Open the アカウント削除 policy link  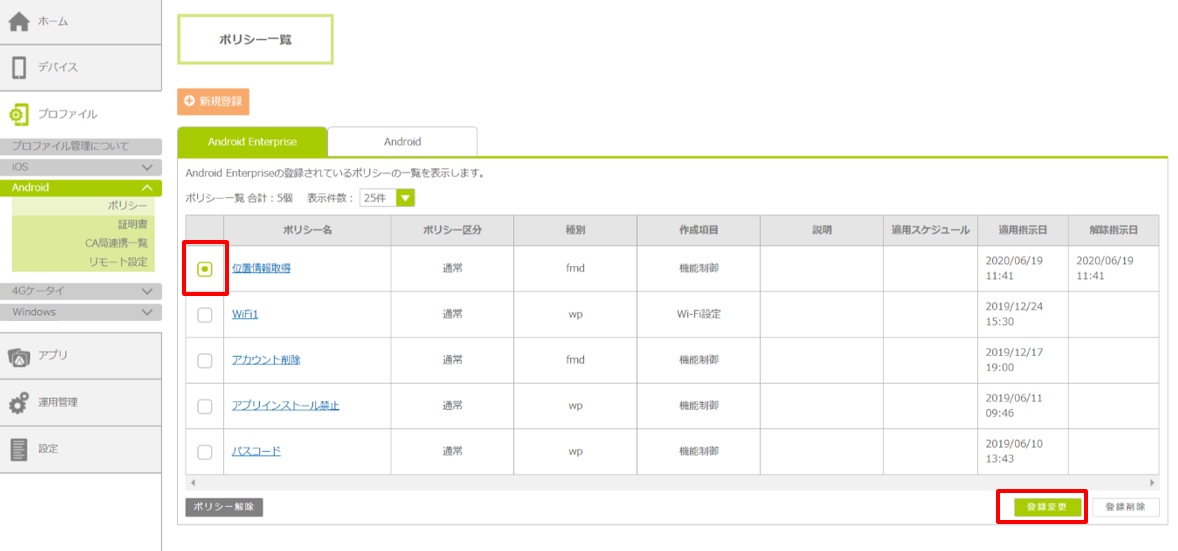[266, 360]
